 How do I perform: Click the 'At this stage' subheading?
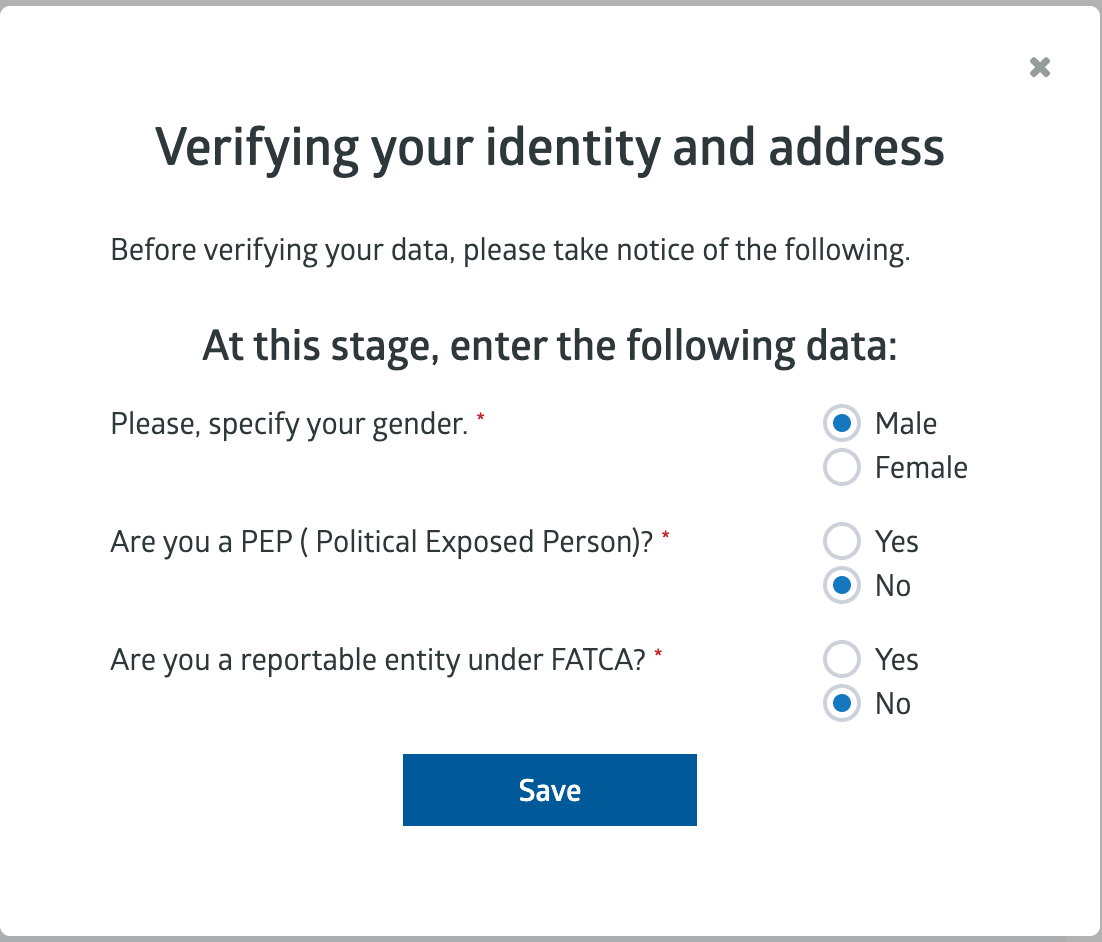point(550,346)
